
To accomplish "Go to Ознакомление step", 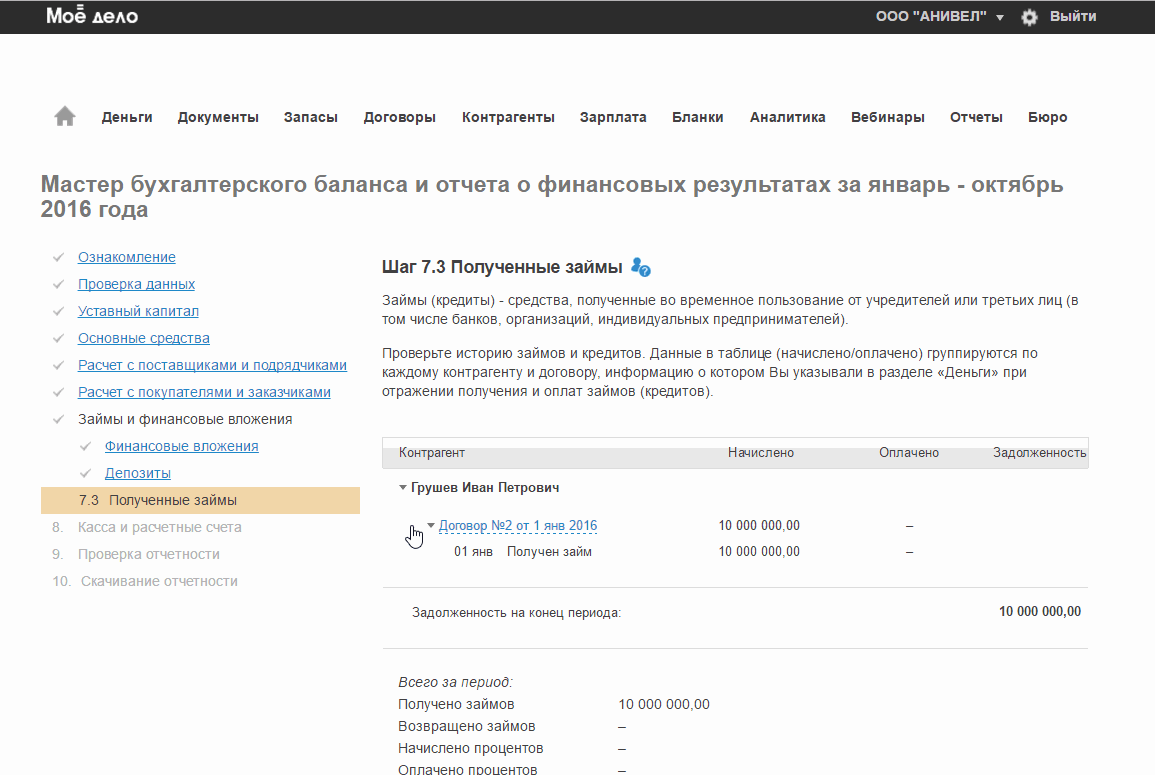I will tap(127, 257).
